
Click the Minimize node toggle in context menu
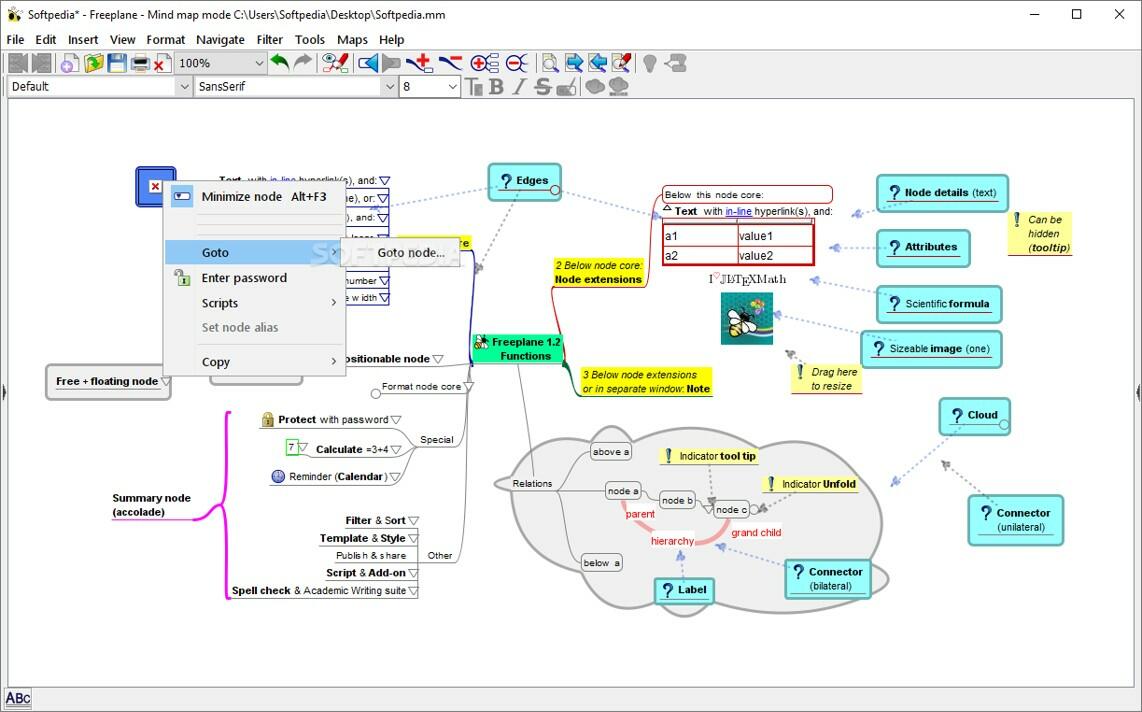point(241,196)
